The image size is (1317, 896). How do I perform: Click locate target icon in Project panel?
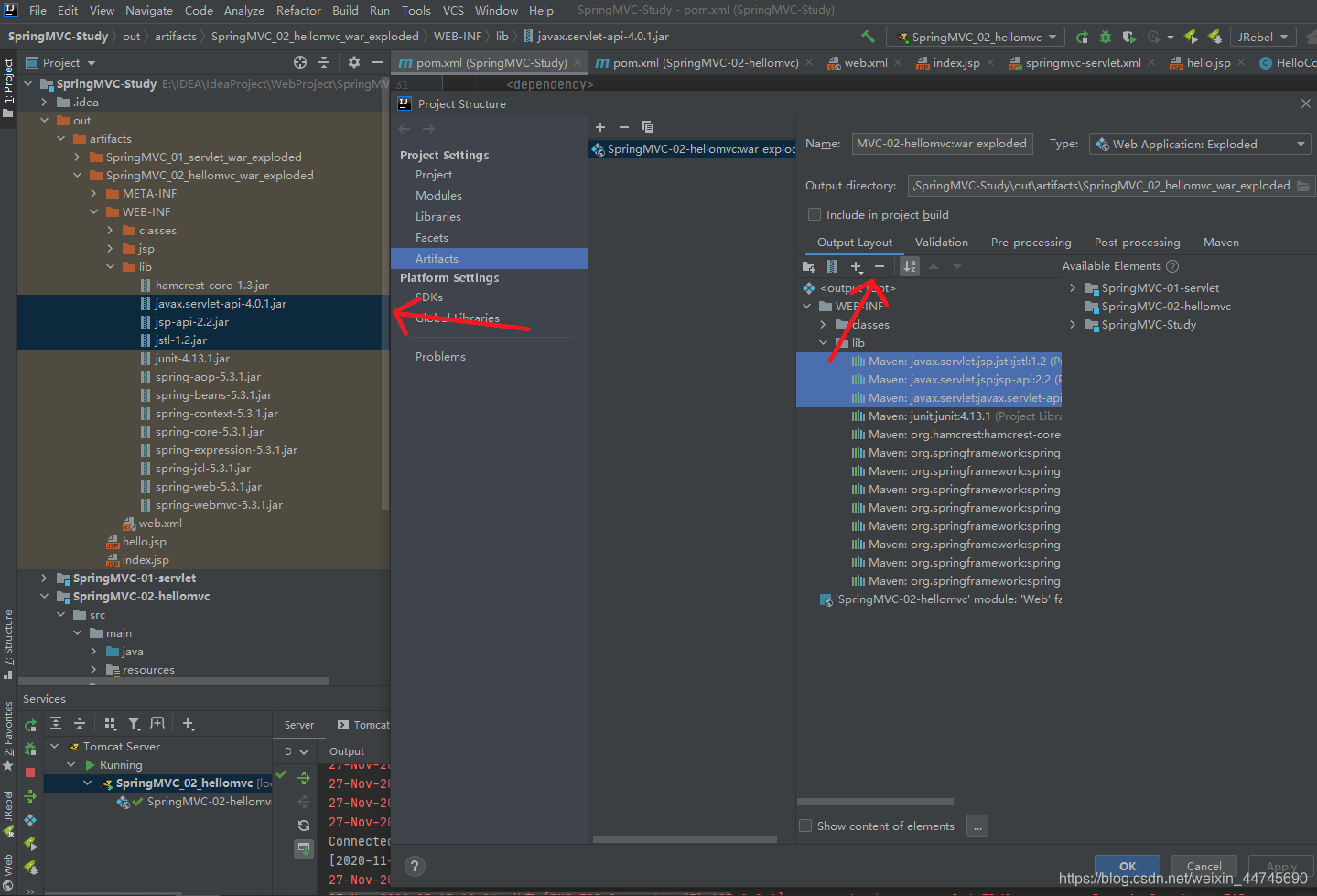point(300,62)
